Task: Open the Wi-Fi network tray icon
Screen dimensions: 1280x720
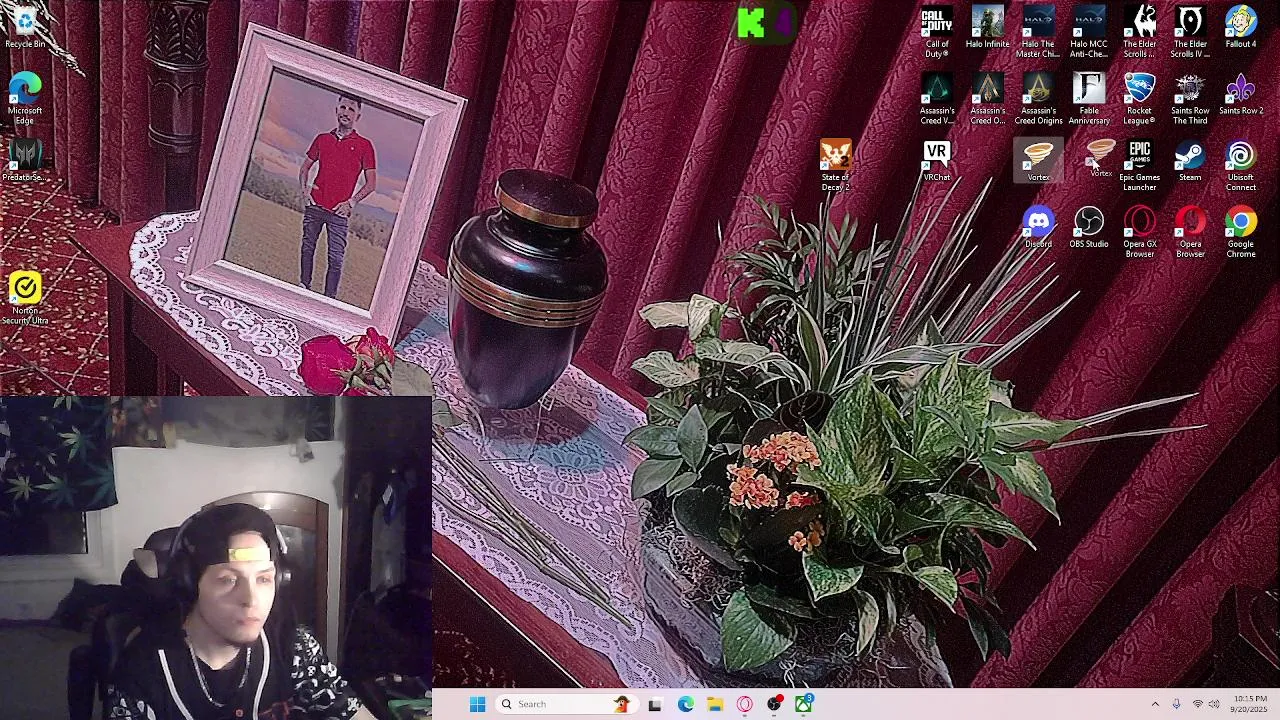Action: (1197, 704)
